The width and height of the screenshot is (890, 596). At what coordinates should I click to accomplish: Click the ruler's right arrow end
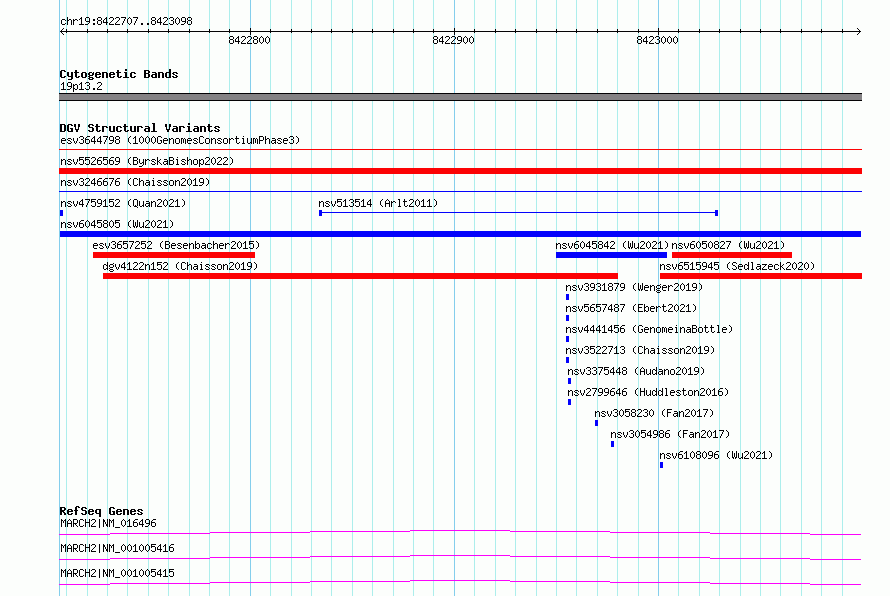858,31
